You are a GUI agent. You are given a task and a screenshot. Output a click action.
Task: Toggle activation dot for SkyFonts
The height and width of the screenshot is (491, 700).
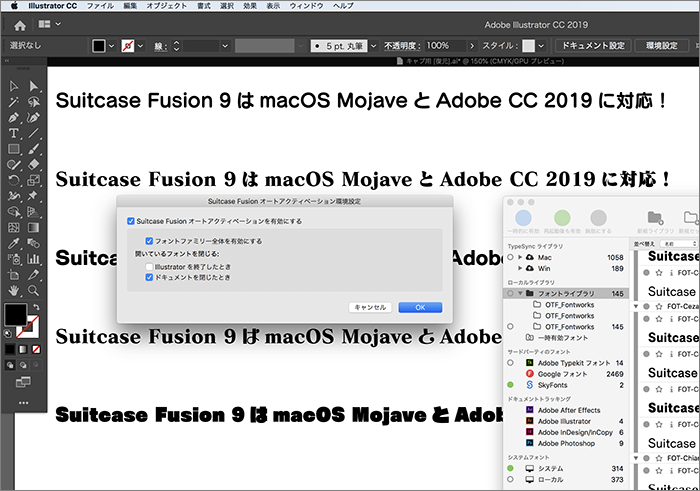(x=510, y=385)
